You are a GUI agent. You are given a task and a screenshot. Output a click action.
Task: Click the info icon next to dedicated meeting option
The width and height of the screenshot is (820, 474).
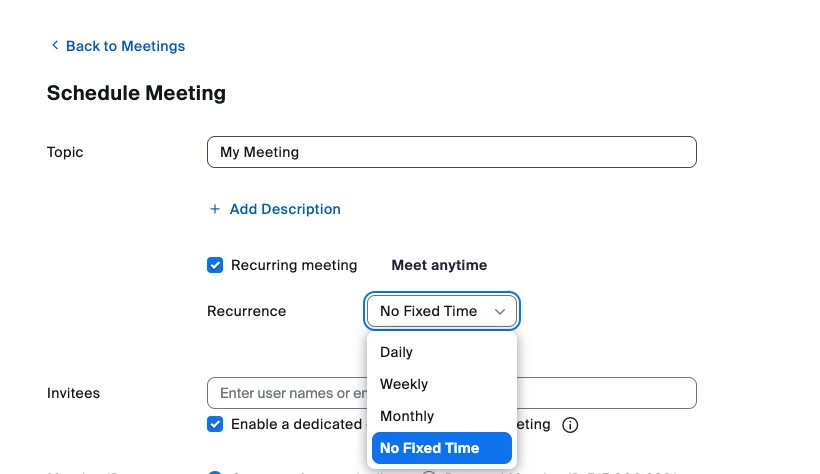[570, 425]
